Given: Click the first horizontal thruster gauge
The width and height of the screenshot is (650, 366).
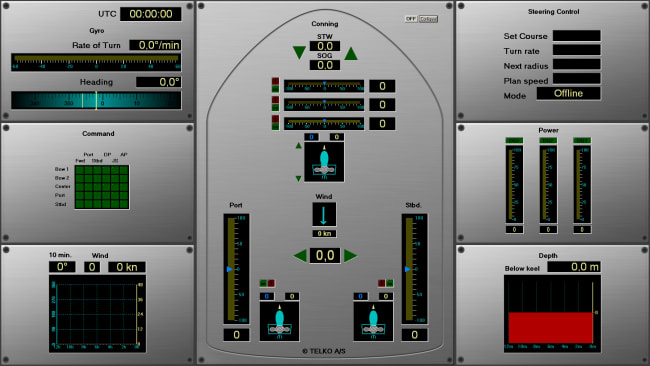Looking at the screenshot, I should point(324,86).
